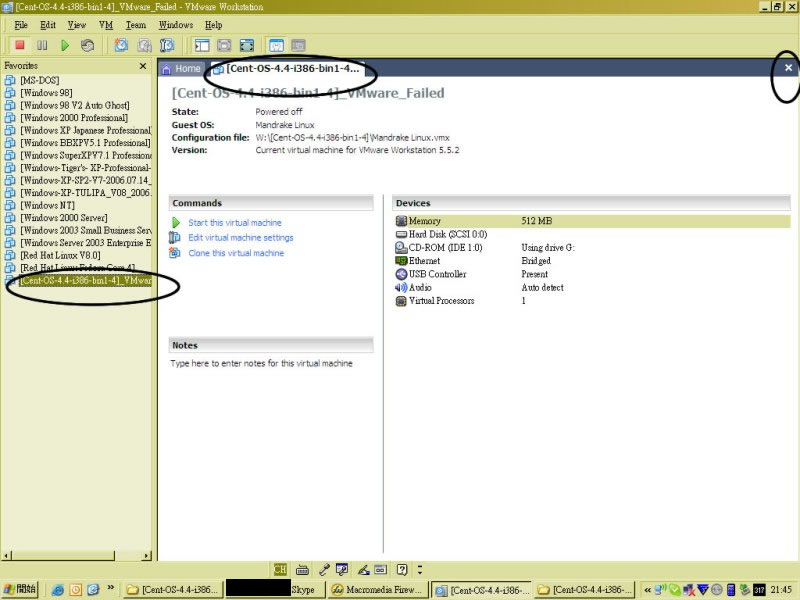Viewport: 800px width, 600px height.
Task: Click the Quick Switch toolbar icon
Action: (x=224, y=45)
